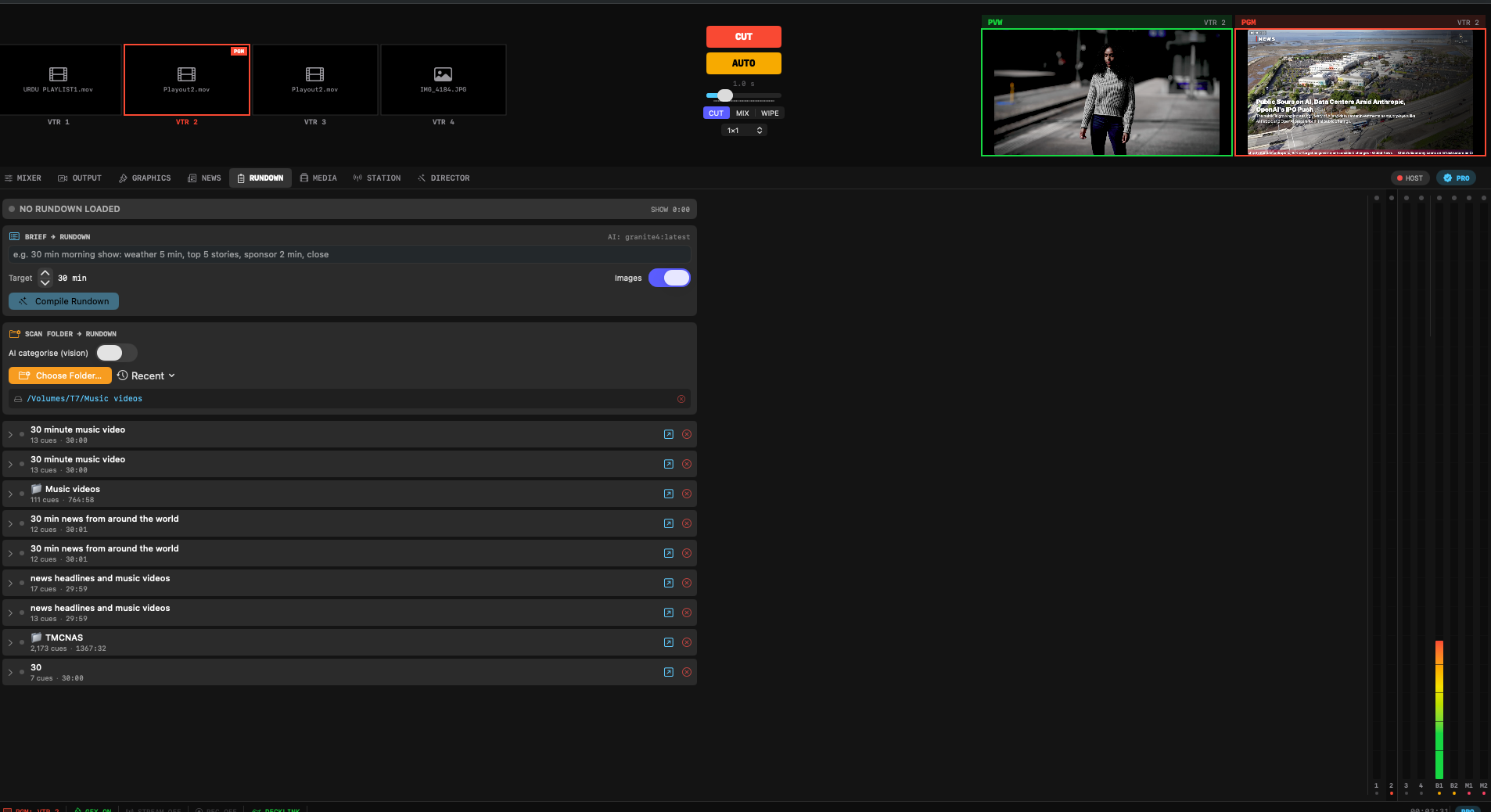The height and width of the screenshot is (812, 1491).
Task: Click the Scan Folder panel folder icon
Action: tap(14, 333)
